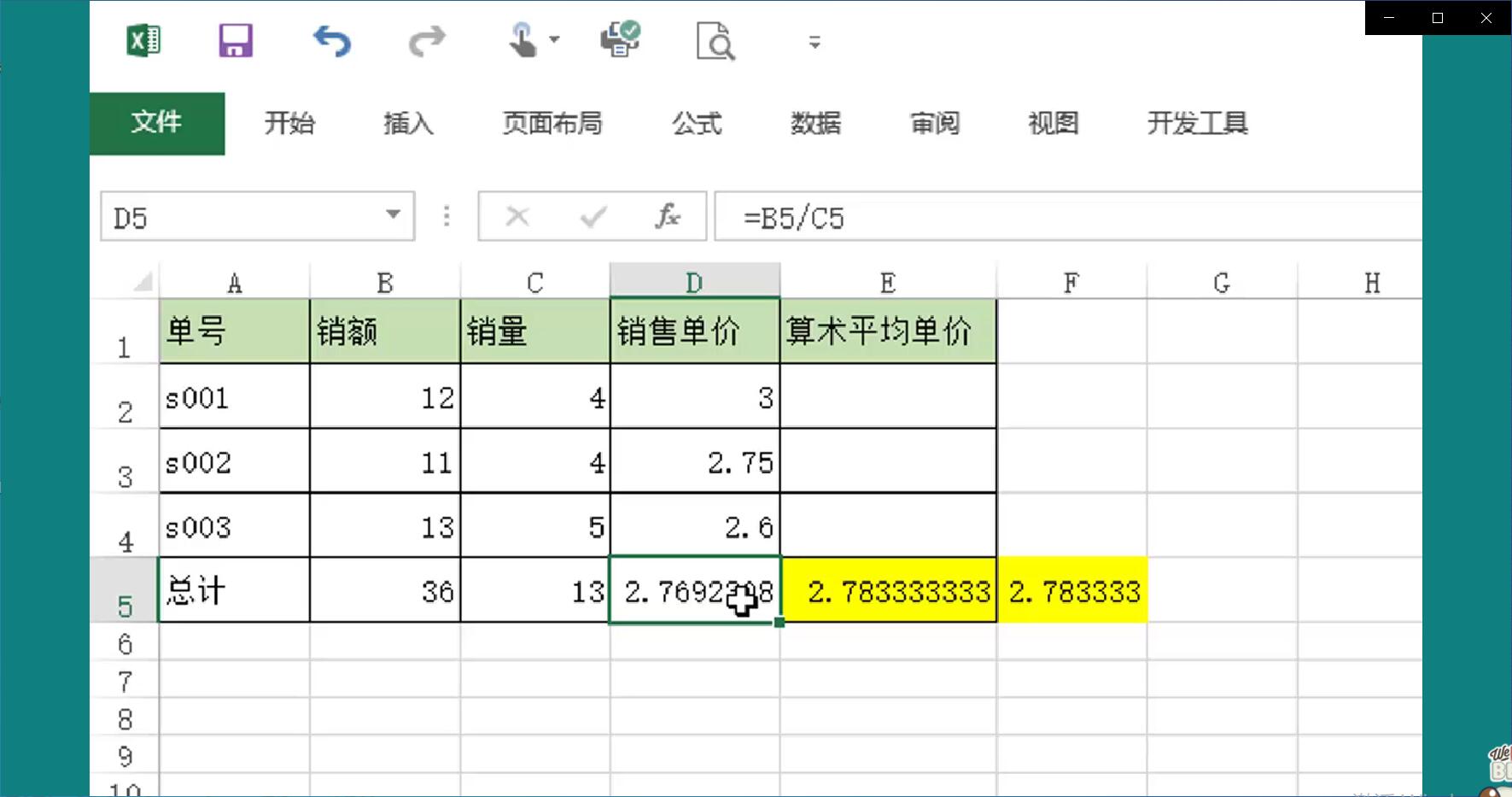Screen dimensions: 1512x797
Task: Confirm the formula entry with checkmark
Action: (x=593, y=217)
